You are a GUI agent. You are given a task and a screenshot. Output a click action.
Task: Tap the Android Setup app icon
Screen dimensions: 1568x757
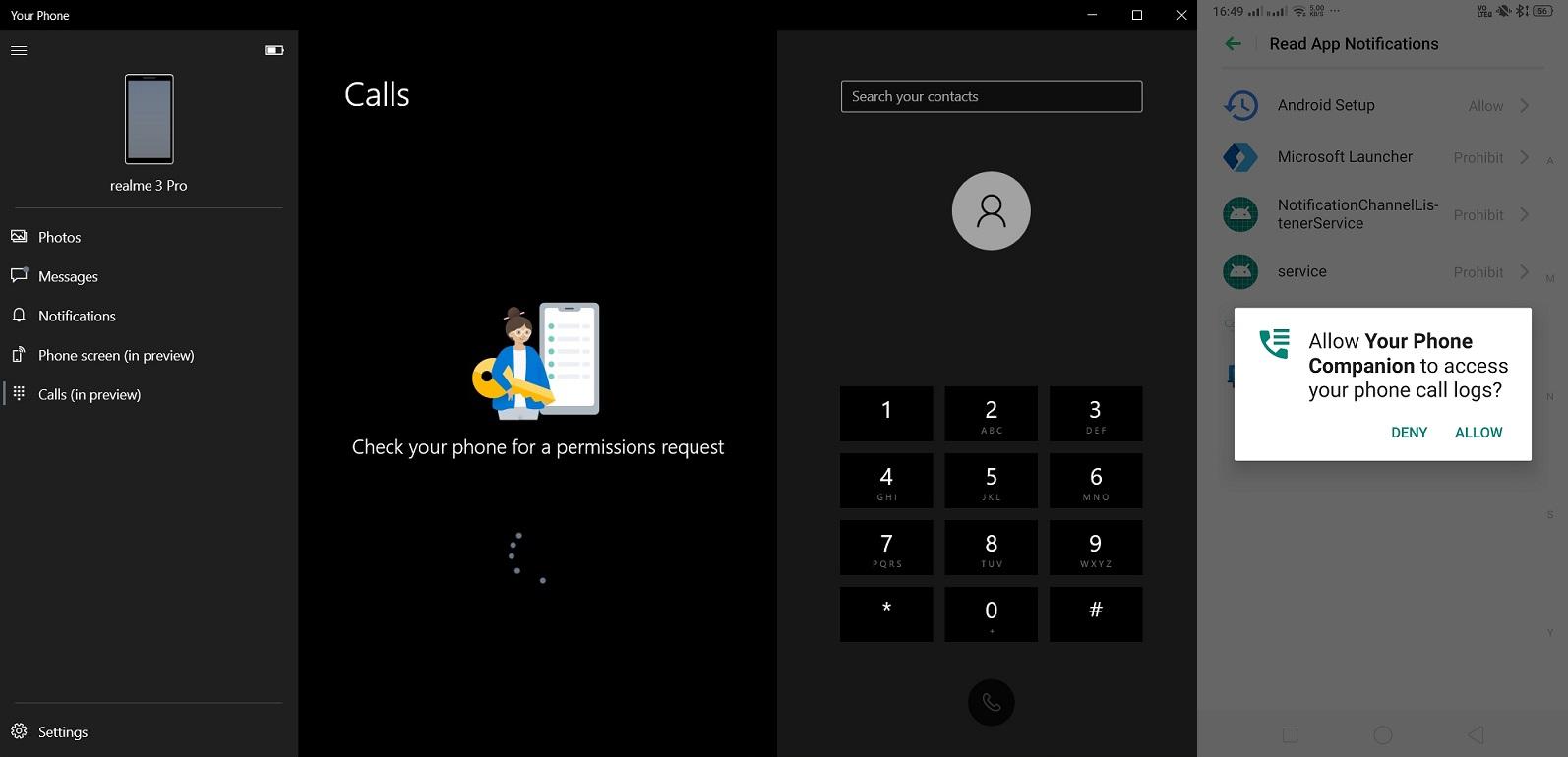tap(1240, 105)
